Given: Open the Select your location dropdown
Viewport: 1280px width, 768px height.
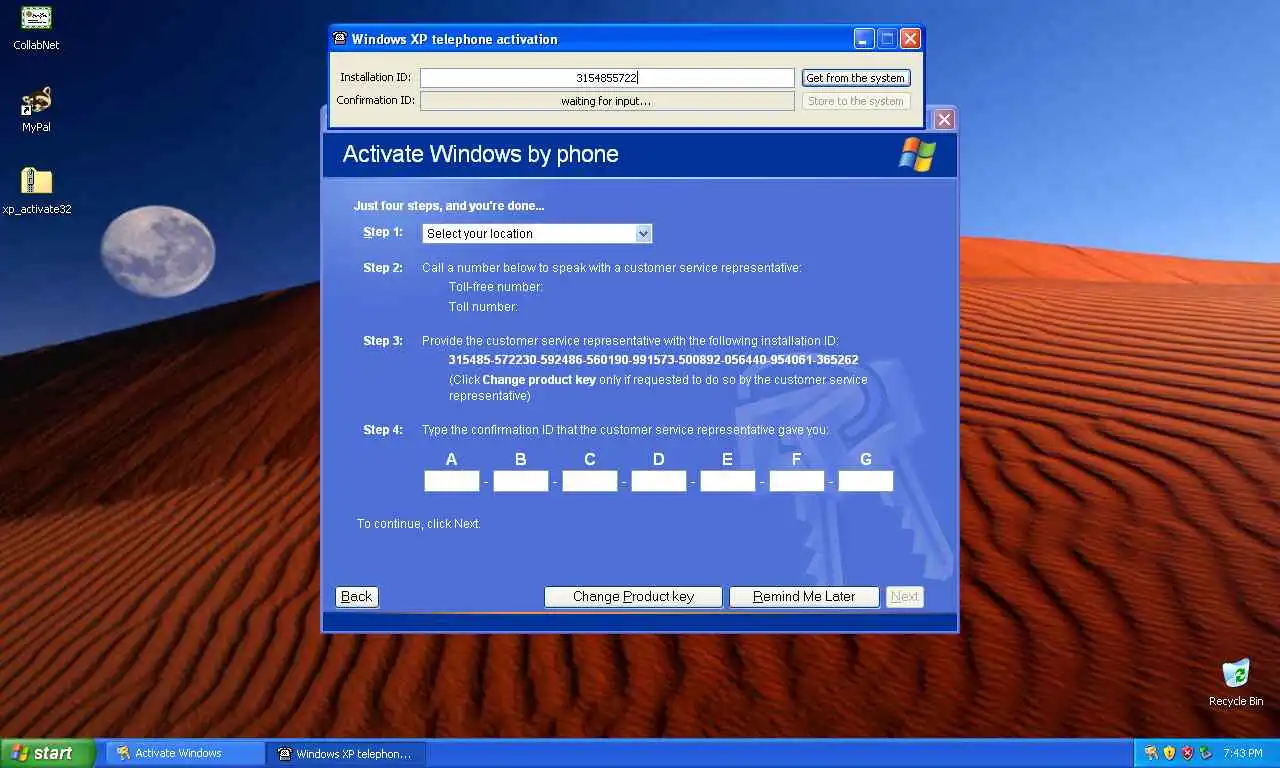Looking at the screenshot, I should pyautogui.click(x=537, y=233).
